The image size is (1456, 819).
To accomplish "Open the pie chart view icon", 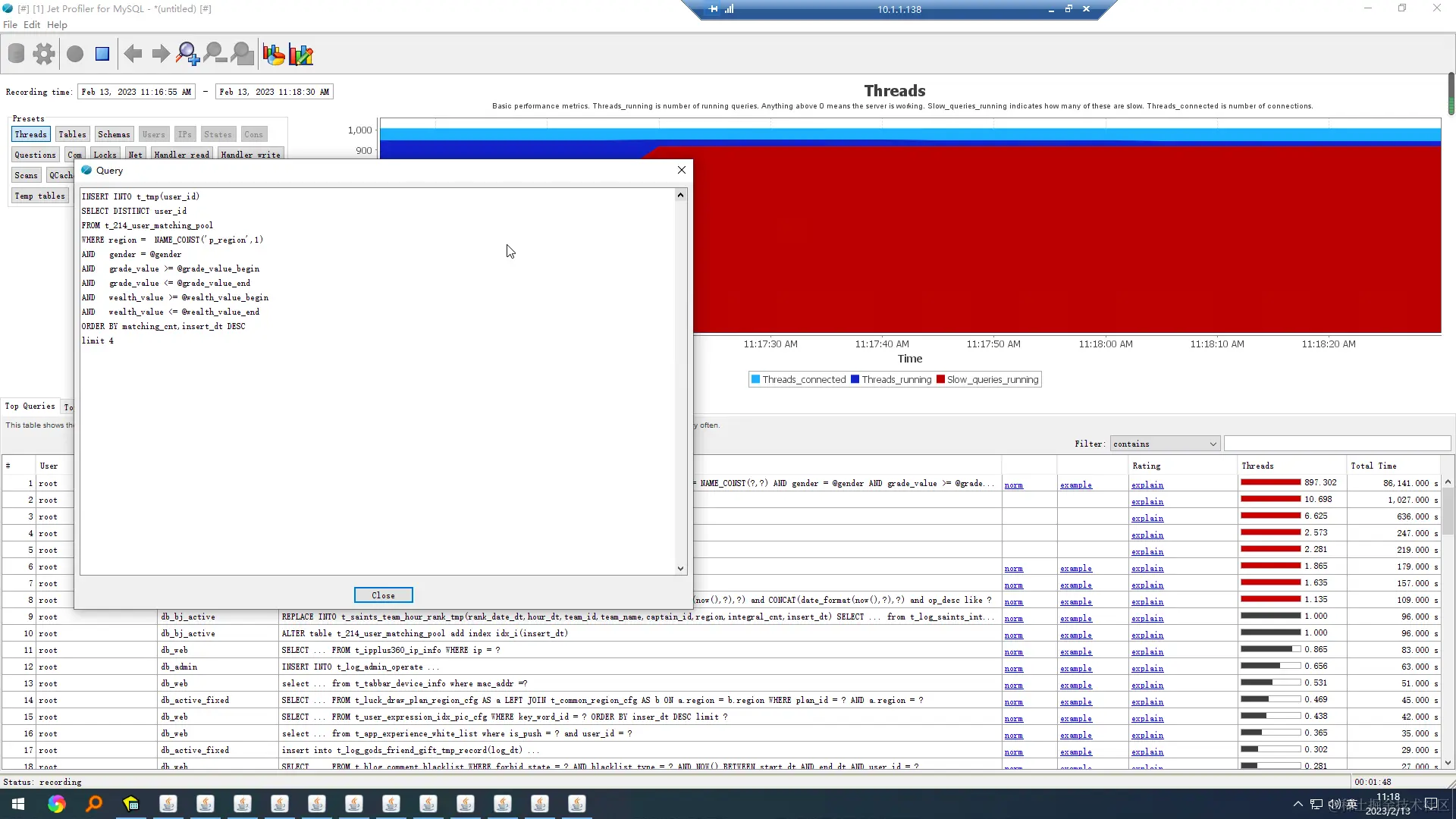I will tap(271, 53).
